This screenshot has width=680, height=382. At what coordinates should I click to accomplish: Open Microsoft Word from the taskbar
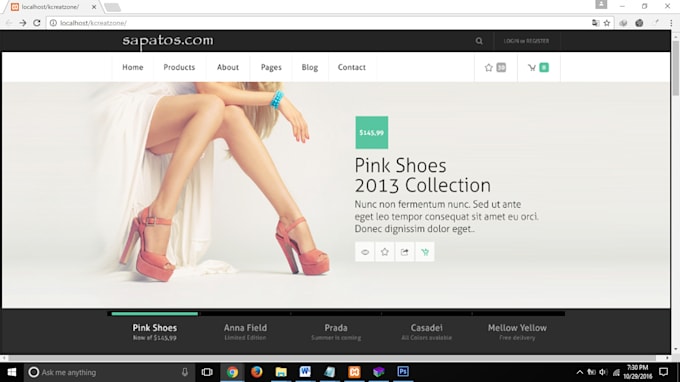click(305, 372)
